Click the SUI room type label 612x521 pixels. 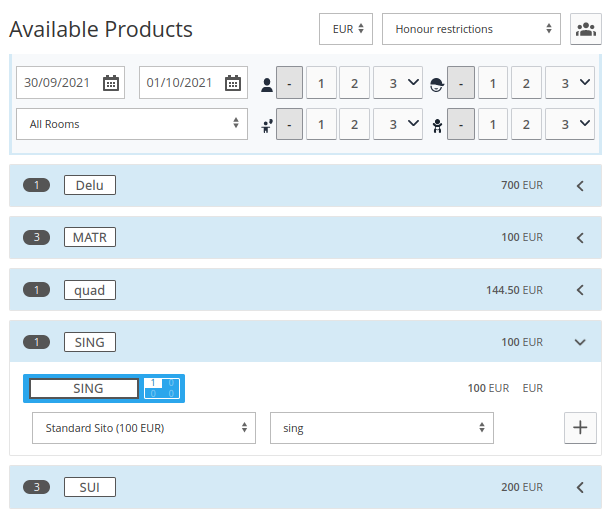90,487
